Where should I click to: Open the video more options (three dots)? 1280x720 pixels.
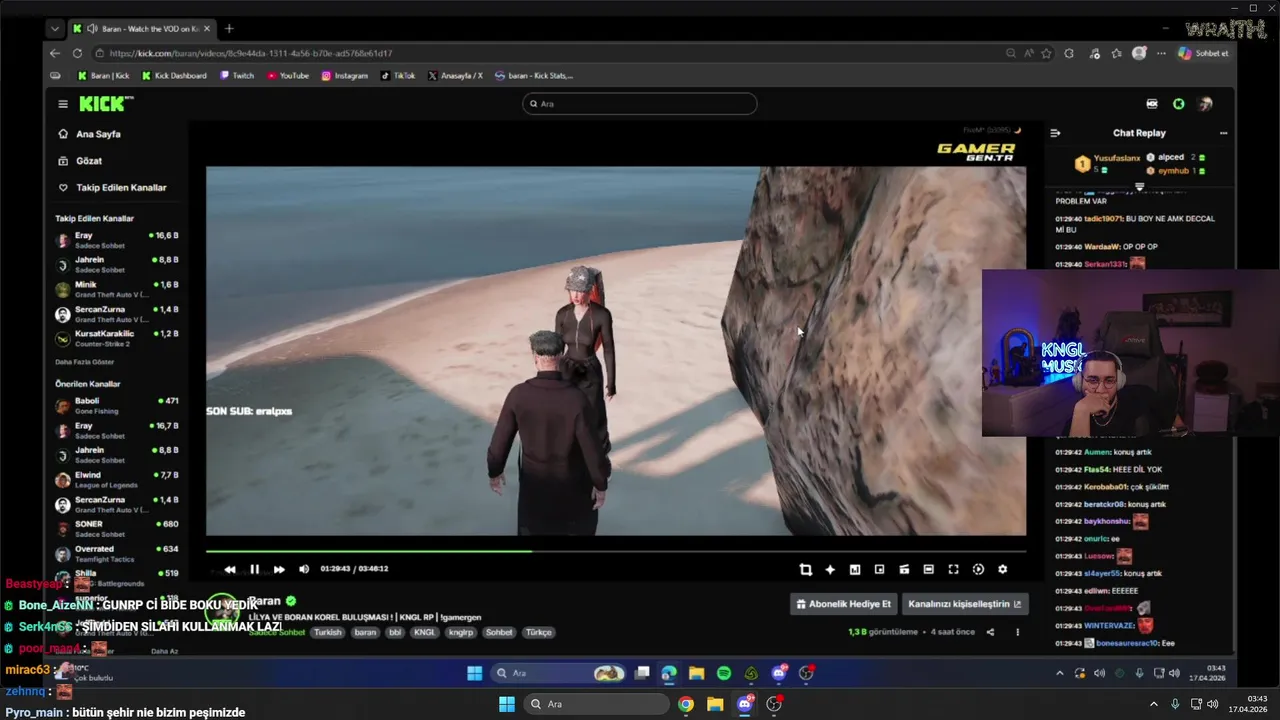pos(1018,632)
